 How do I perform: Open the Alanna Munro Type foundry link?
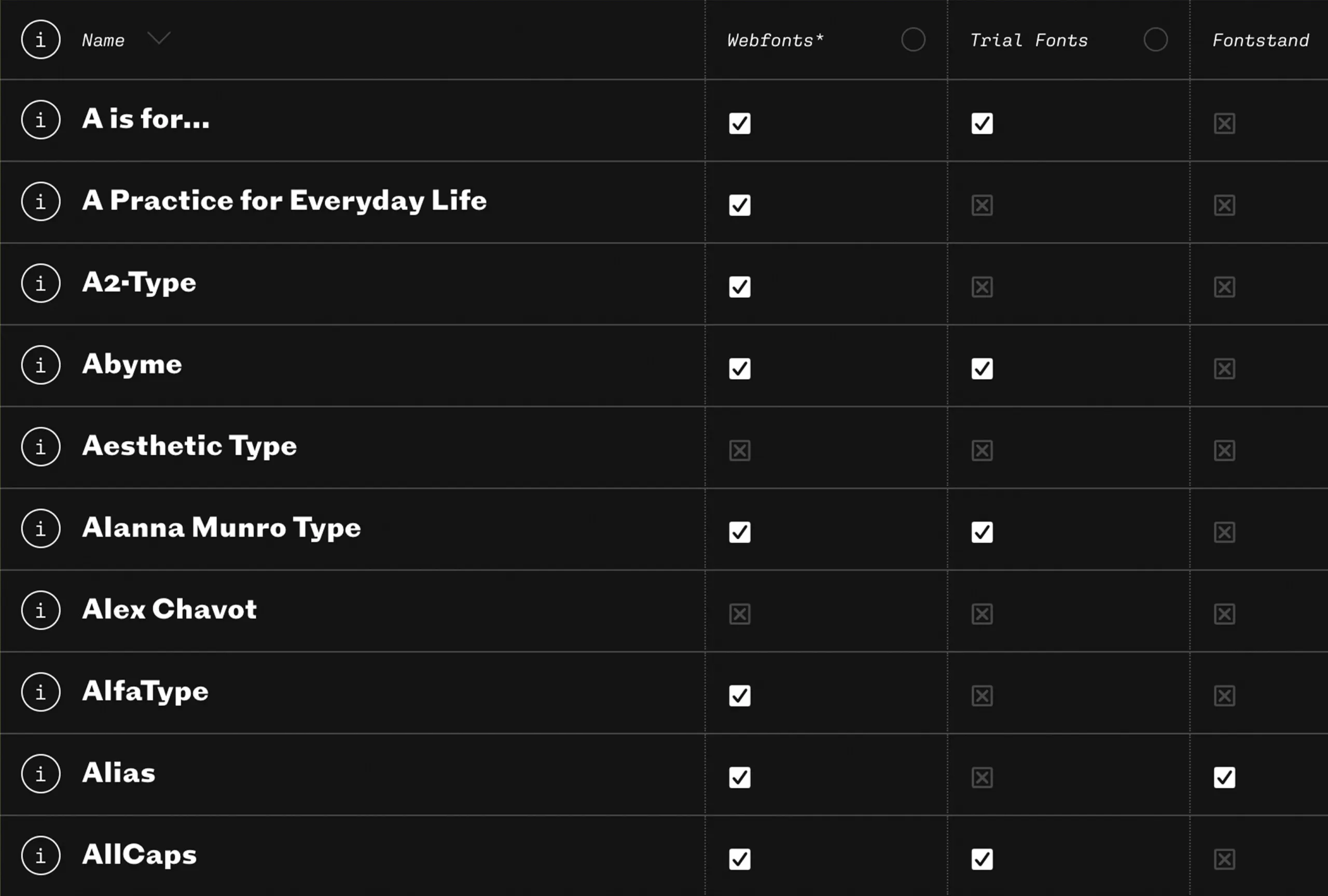(221, 528)
